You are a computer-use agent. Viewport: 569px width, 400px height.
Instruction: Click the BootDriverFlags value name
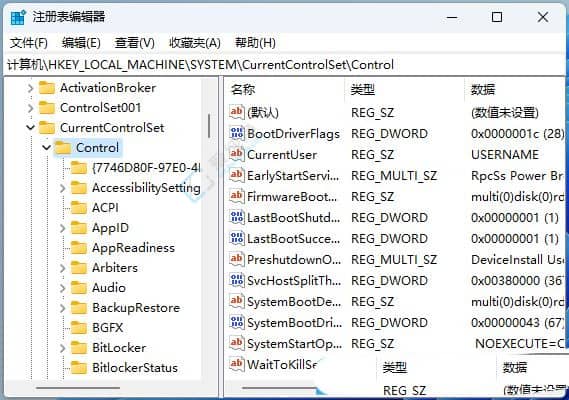coord(293,134)
